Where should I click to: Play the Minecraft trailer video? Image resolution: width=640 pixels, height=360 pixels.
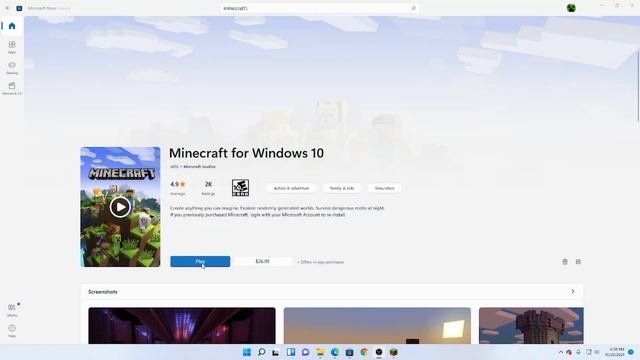[x=120, y=207]
